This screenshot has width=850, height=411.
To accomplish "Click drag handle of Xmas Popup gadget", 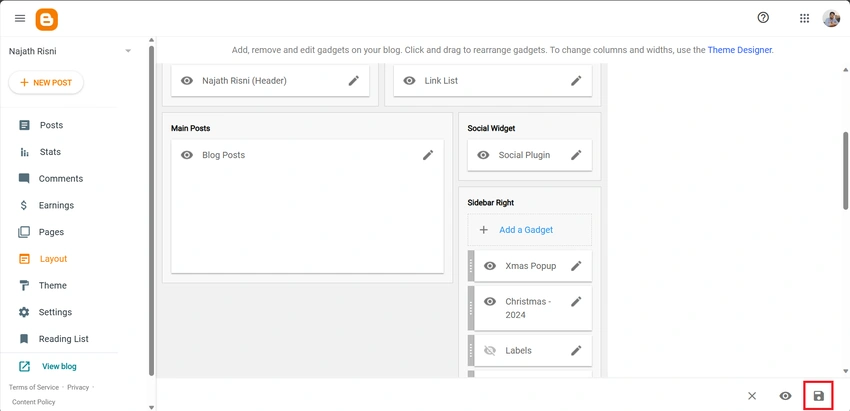I will pos(471,266).
